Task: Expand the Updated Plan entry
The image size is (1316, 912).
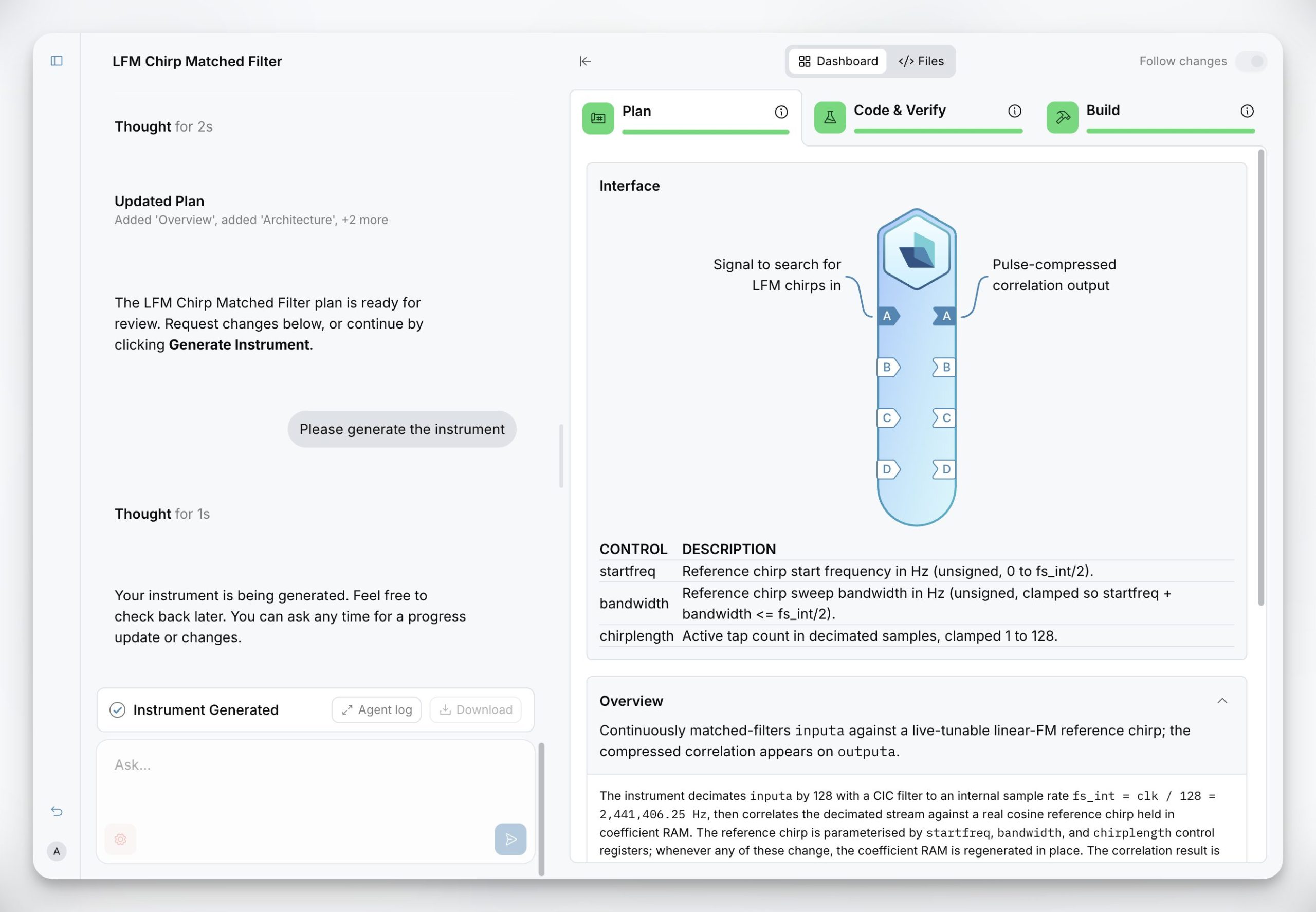Action: pos(251,210)
